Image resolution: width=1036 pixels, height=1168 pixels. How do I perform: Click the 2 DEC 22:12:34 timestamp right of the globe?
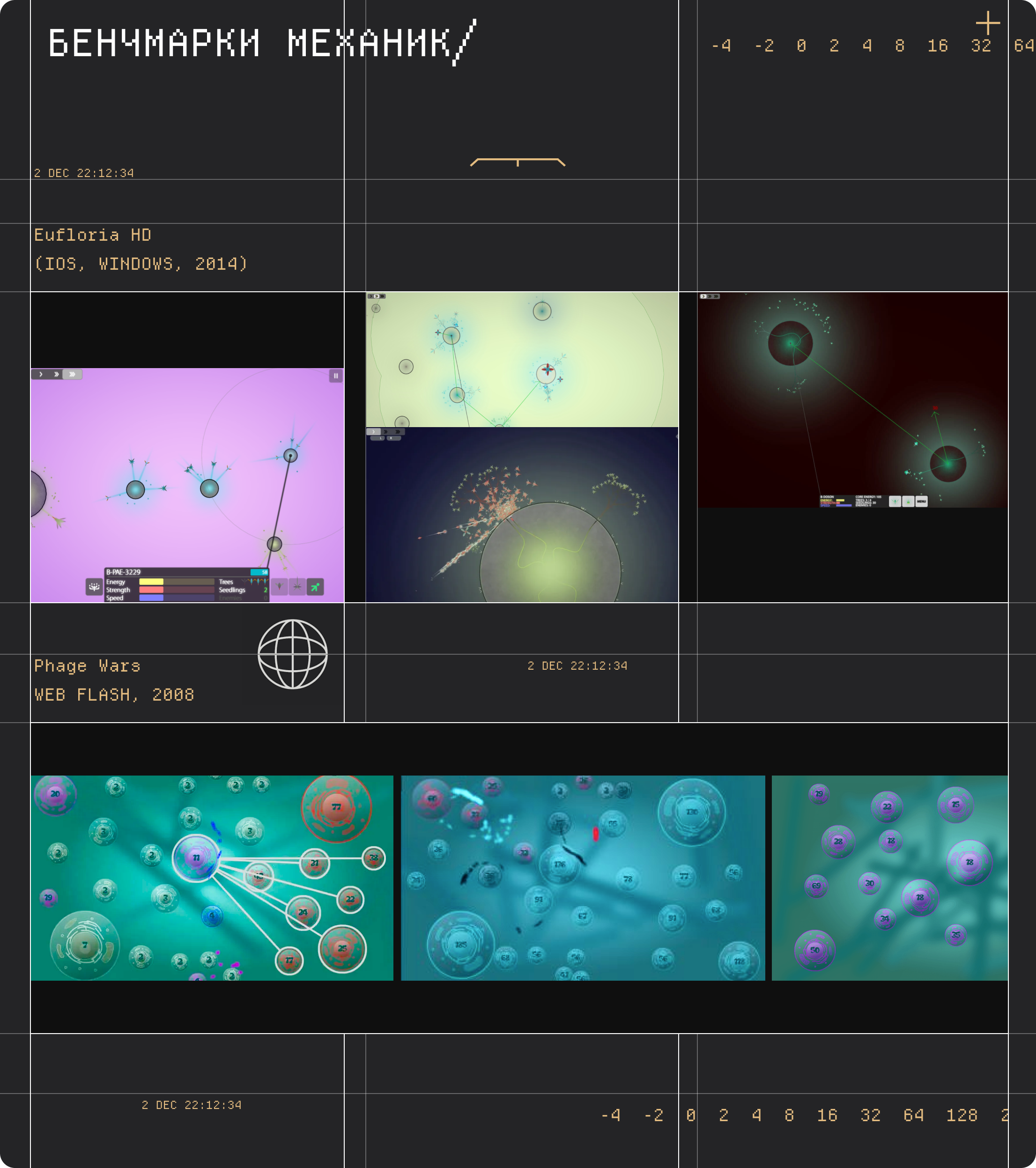pyautogui.click(x=577, y=665)
